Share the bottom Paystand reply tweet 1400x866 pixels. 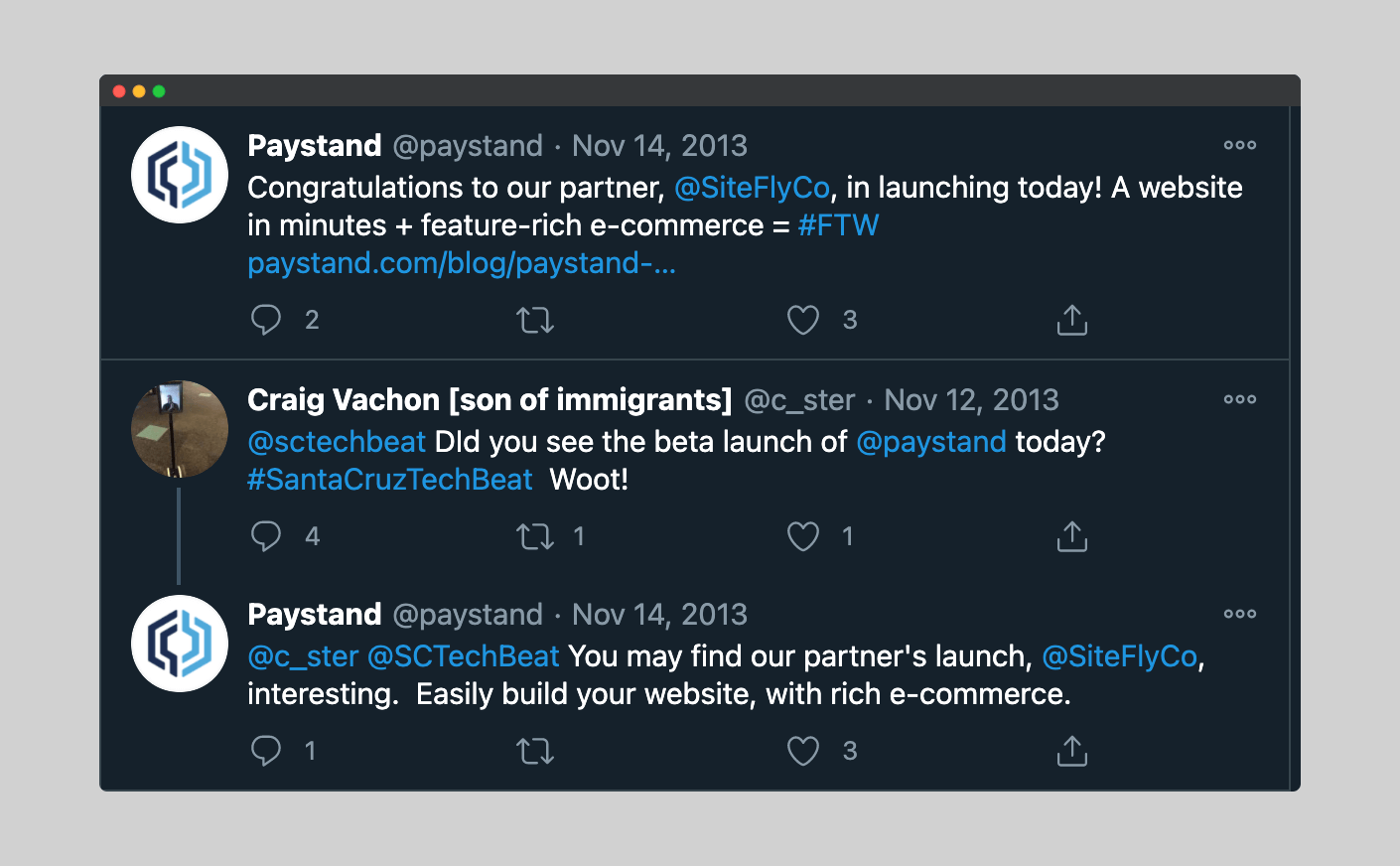[x=1072, y=751]
